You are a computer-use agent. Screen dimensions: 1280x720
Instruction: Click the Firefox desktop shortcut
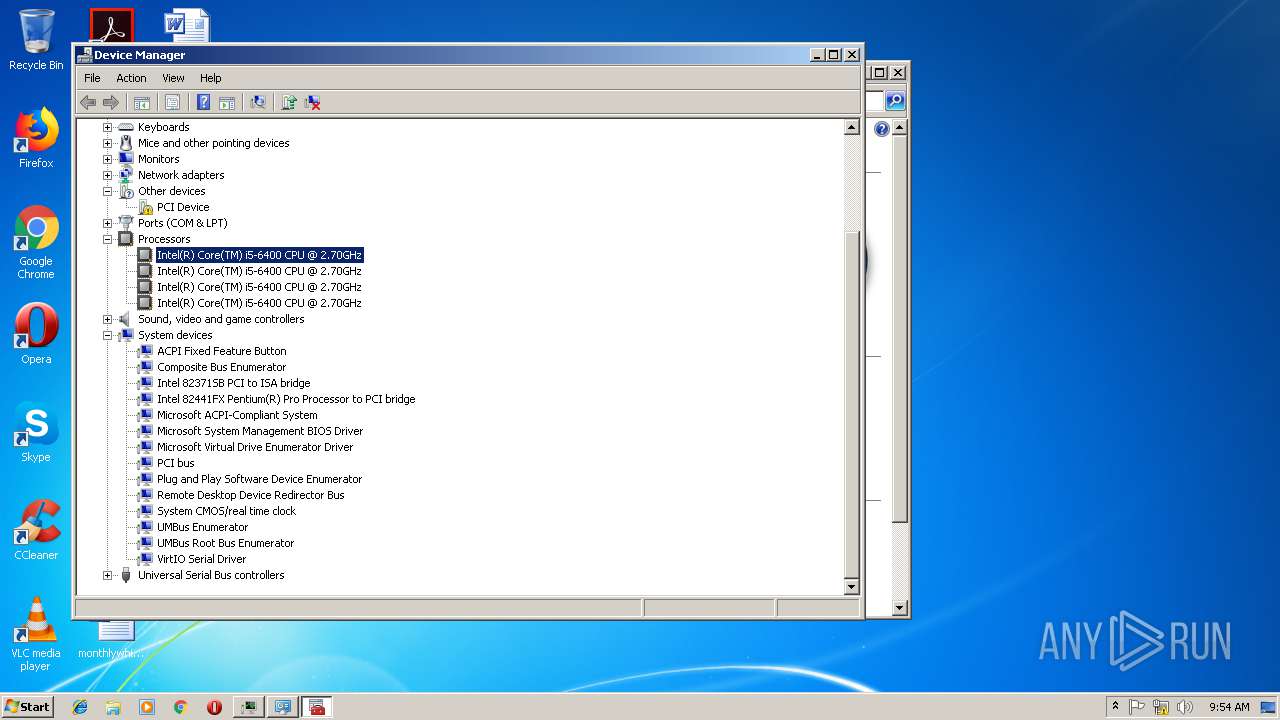click(x=36, y=138)
